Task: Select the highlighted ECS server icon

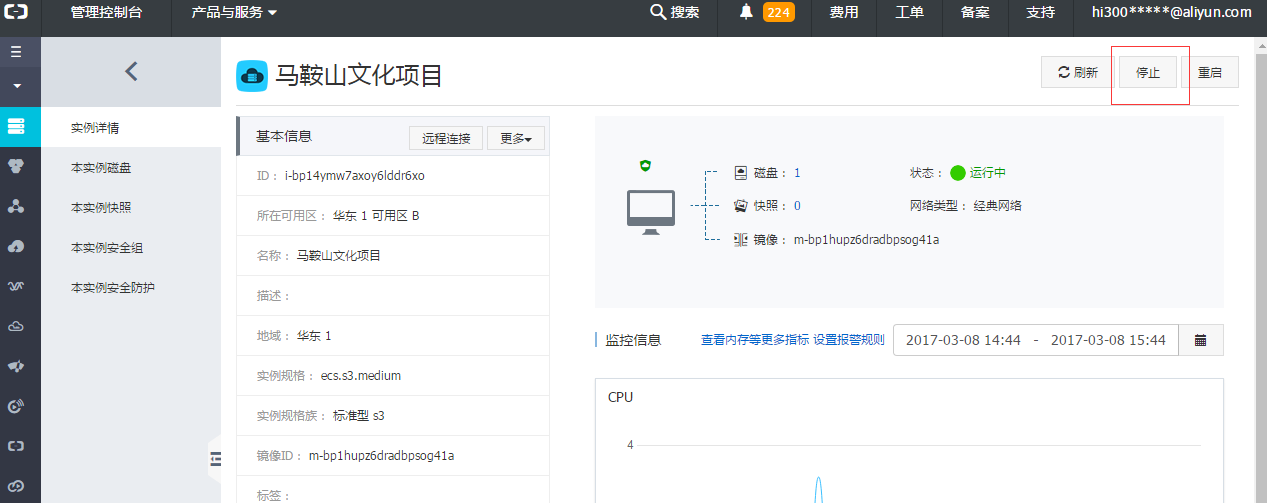Action: pyautogui.click(x=16, y=126)
